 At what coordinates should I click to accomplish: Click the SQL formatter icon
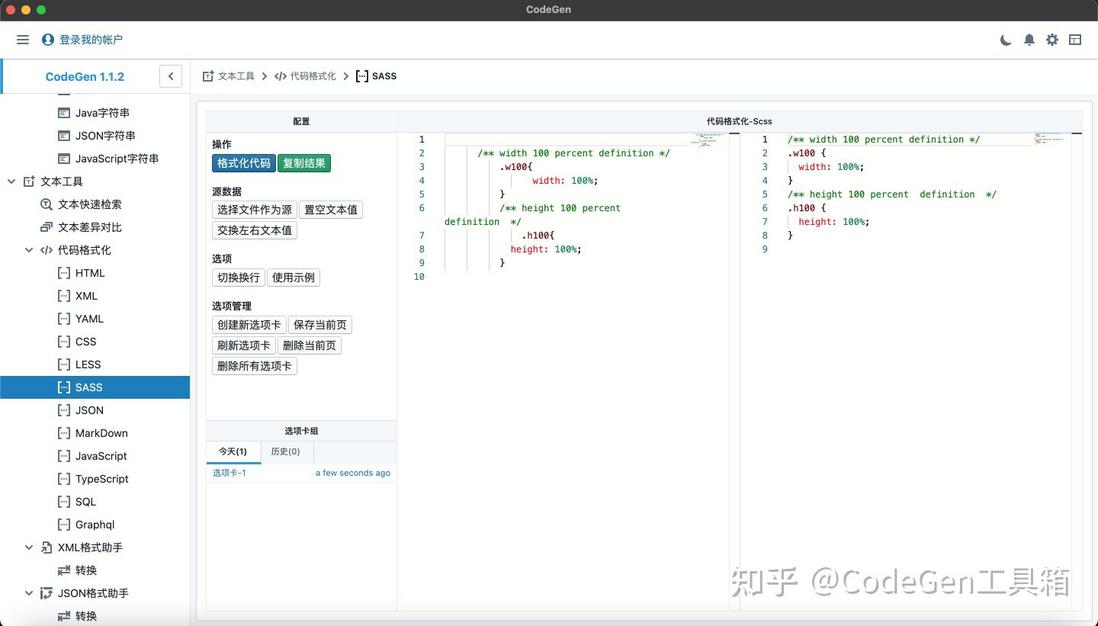coord(64,502)
